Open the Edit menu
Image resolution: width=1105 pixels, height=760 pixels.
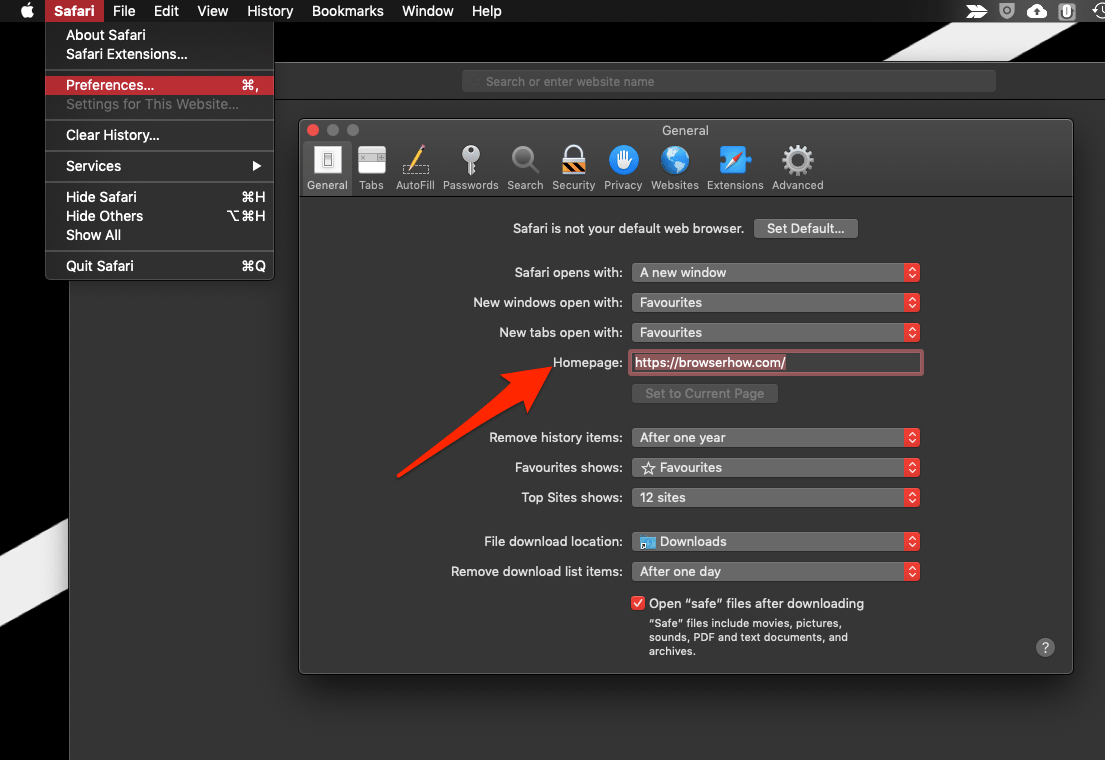(x=166, y=11)
